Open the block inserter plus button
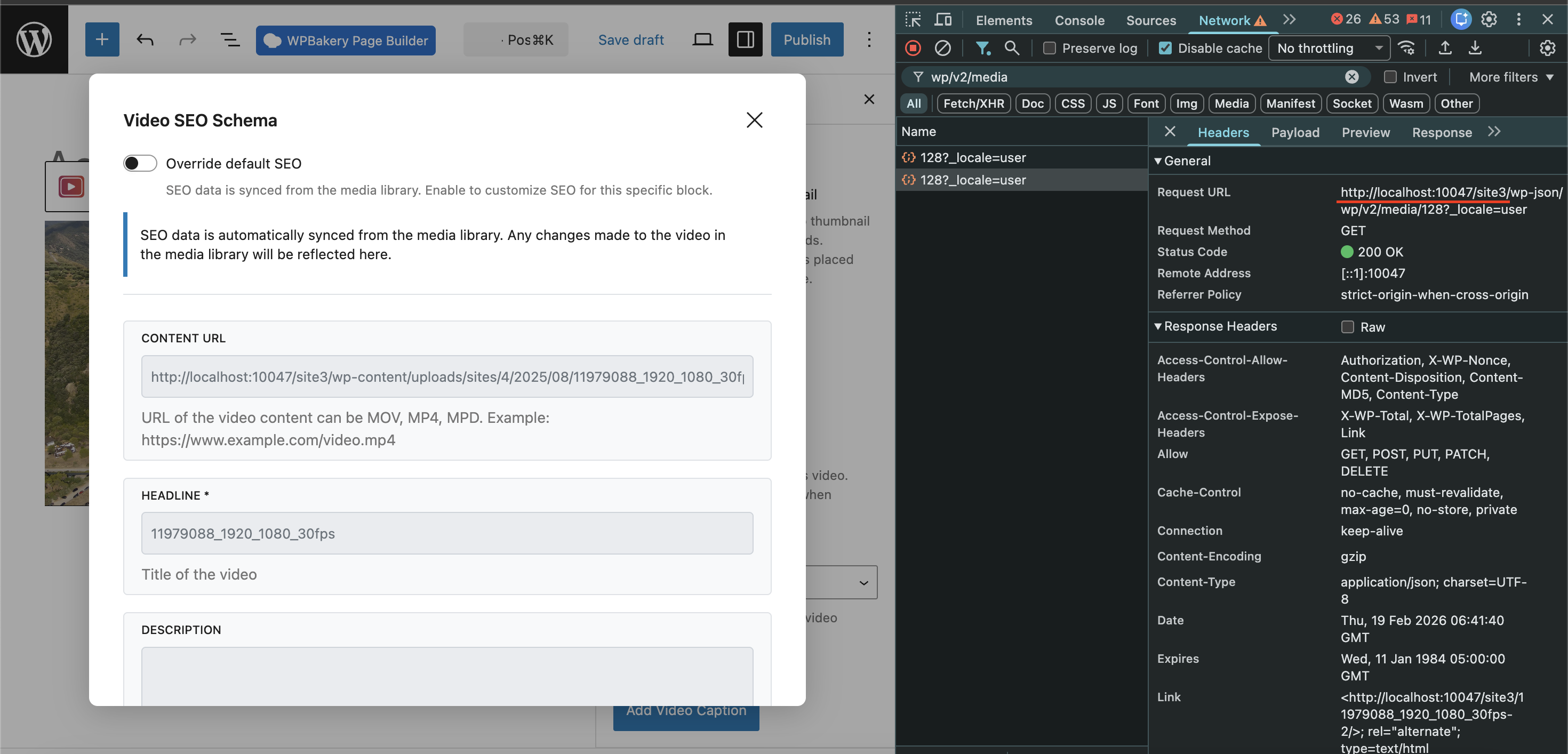 (x=102, y=39)
